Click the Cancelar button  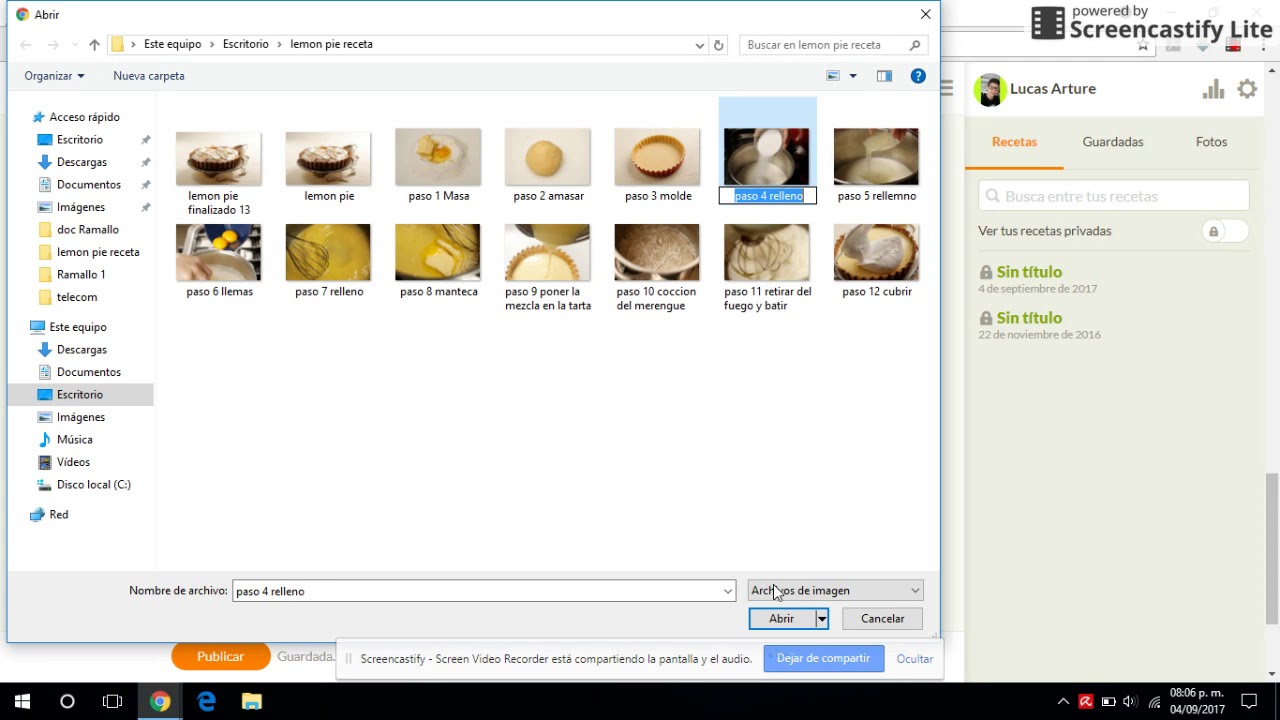tap(882, 619)
